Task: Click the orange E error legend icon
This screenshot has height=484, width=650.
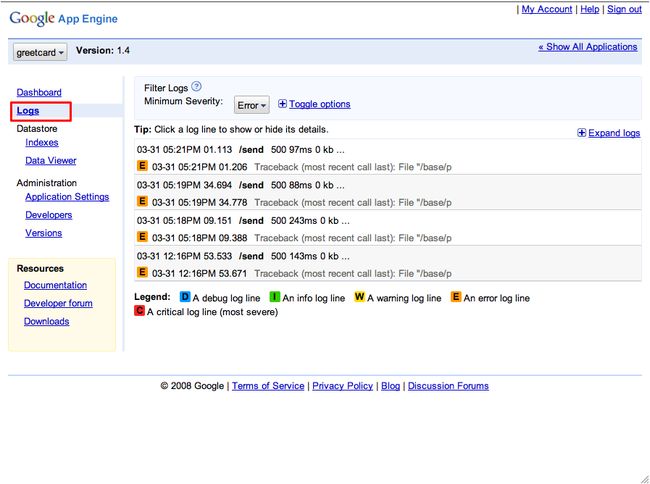Action: tap(456, 297)
